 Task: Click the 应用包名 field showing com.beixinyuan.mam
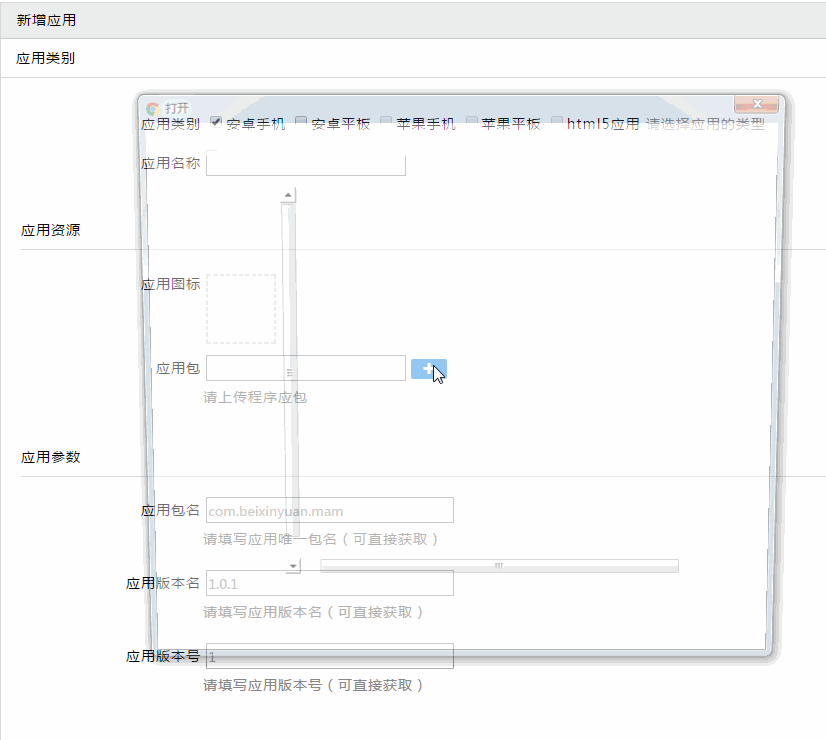[330, 509]
